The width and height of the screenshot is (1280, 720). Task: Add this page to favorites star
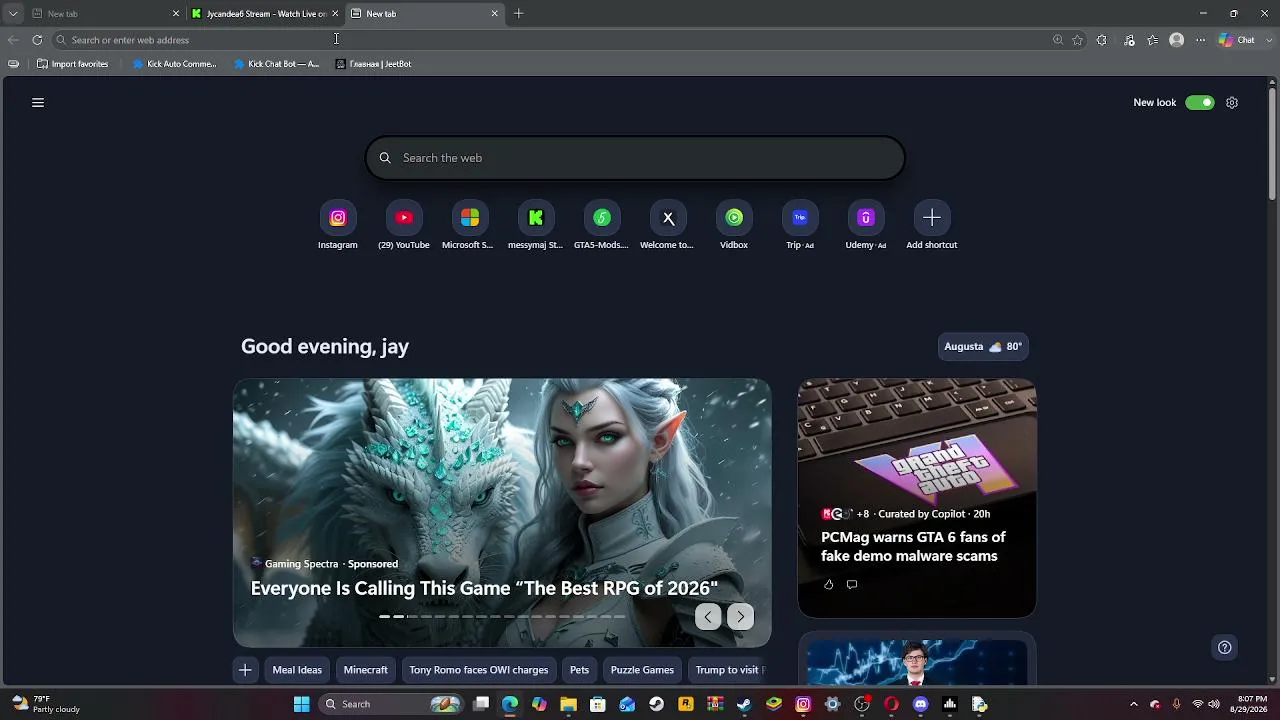(1078, 40)
